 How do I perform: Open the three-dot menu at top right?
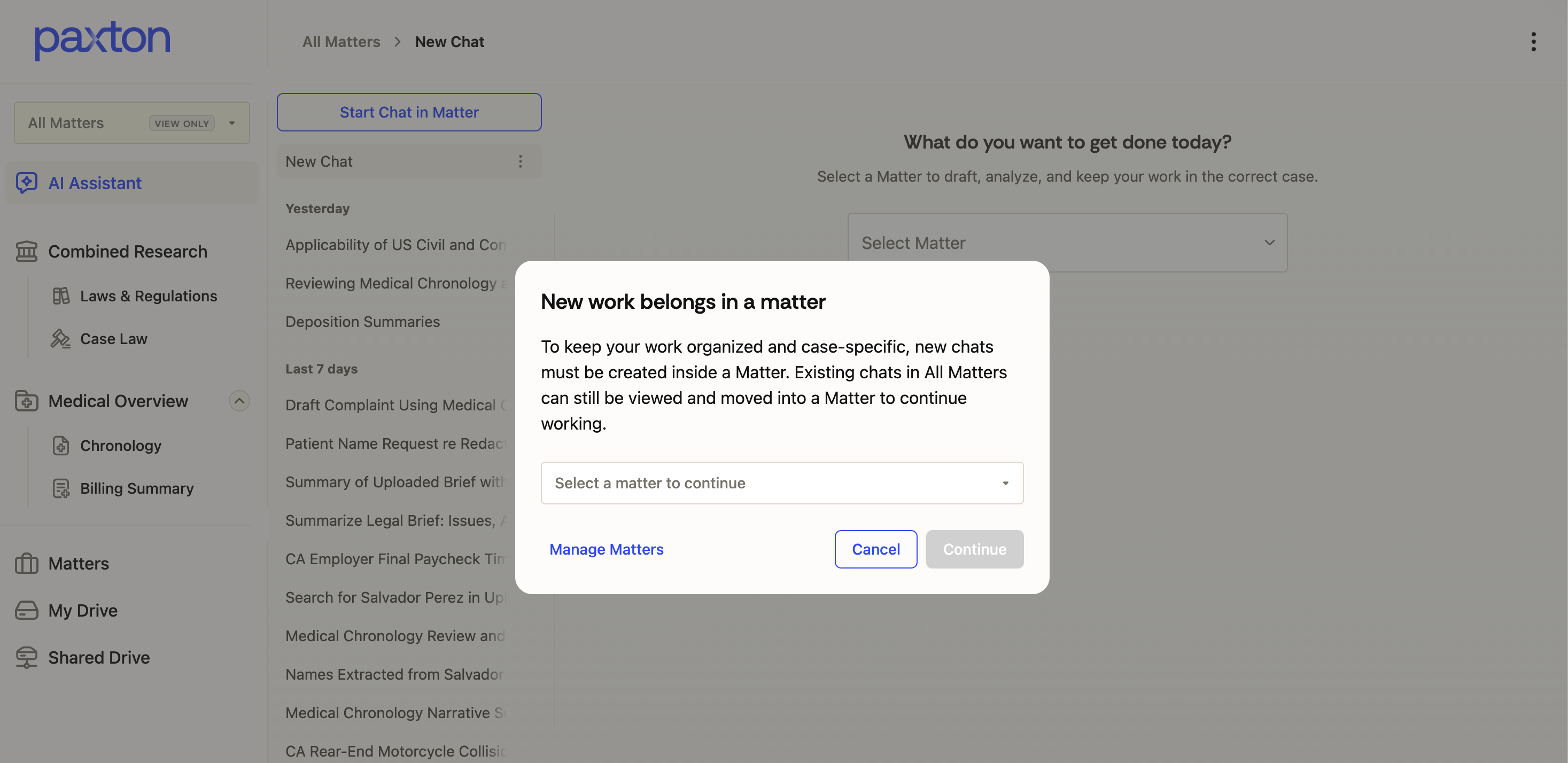pyautogui.click(x=1533, y=41)
